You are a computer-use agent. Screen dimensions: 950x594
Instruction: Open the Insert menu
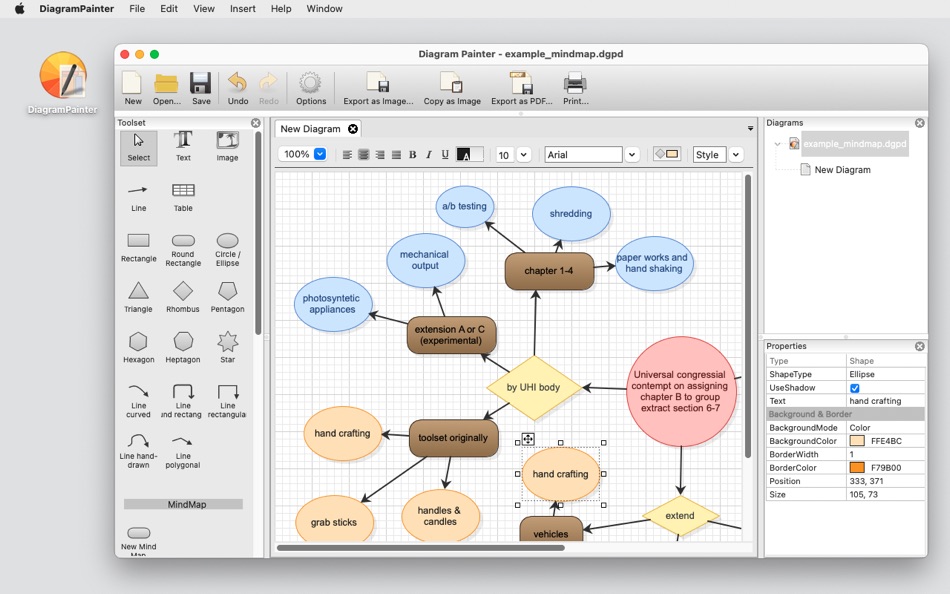pyautogui.click(x=242, y=8)
